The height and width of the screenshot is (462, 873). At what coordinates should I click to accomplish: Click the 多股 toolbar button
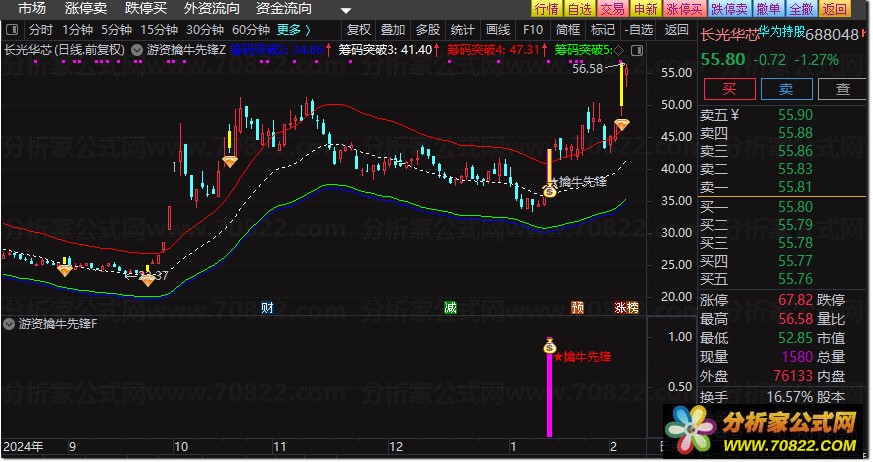pos(428,30)
